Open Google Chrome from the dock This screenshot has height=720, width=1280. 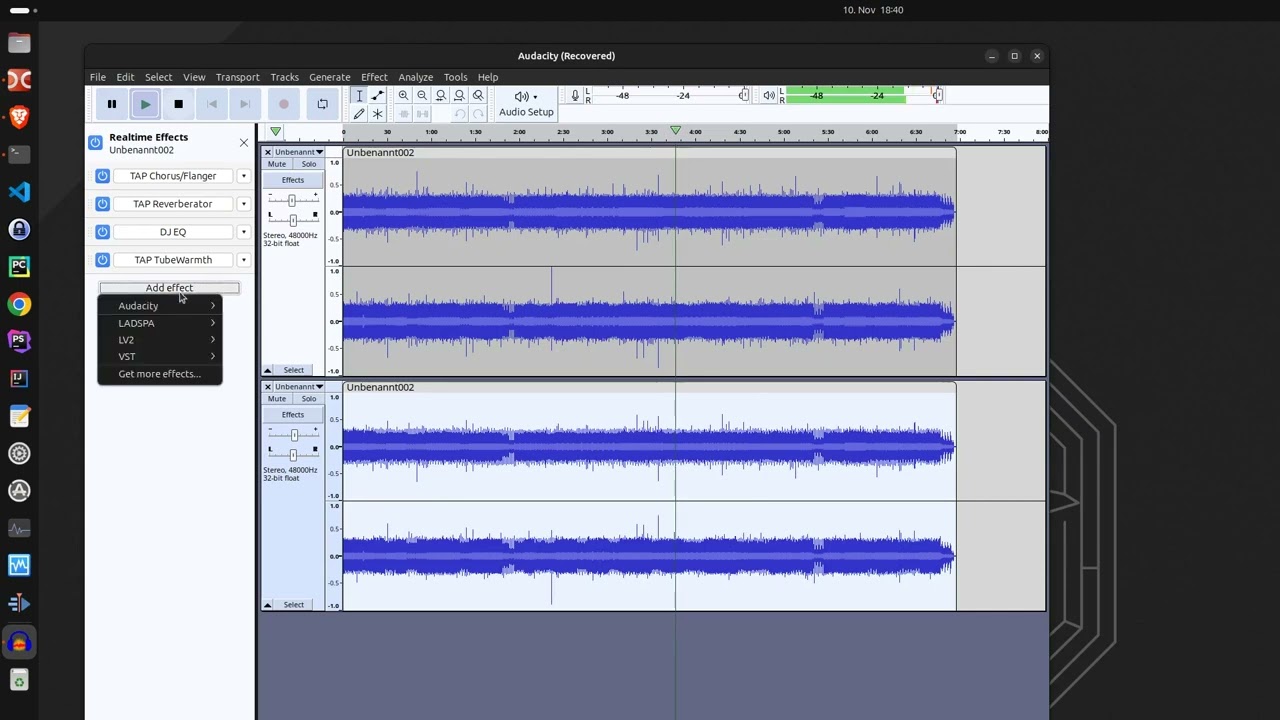click(x=19, y=304)
